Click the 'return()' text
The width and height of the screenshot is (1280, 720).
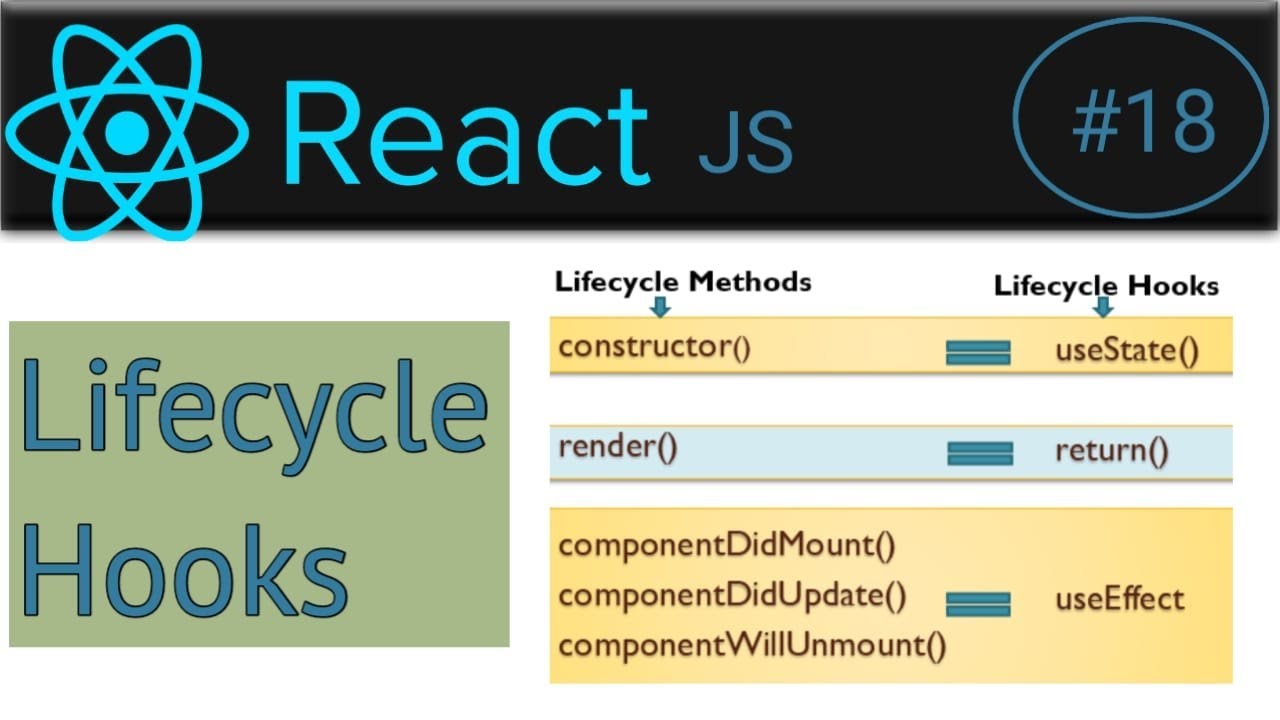coord(1112,452)
